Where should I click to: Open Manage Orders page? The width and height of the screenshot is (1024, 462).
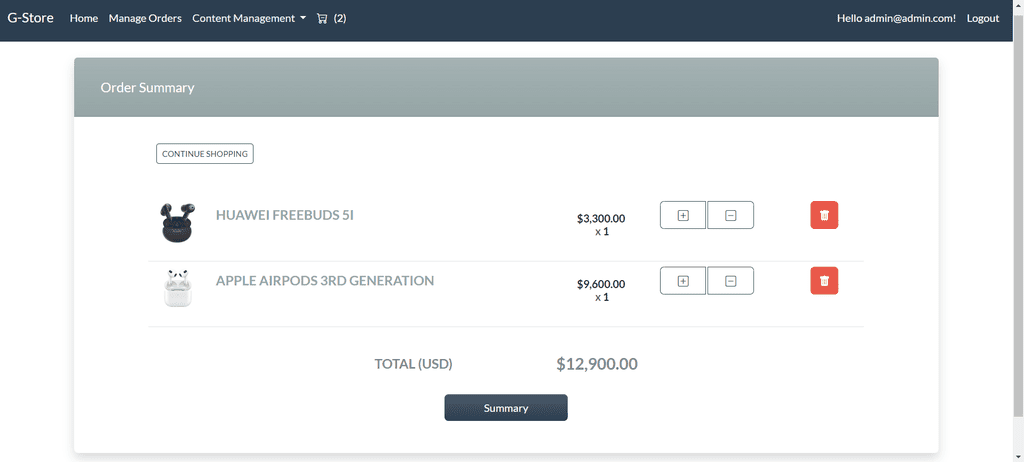[145, 18]
